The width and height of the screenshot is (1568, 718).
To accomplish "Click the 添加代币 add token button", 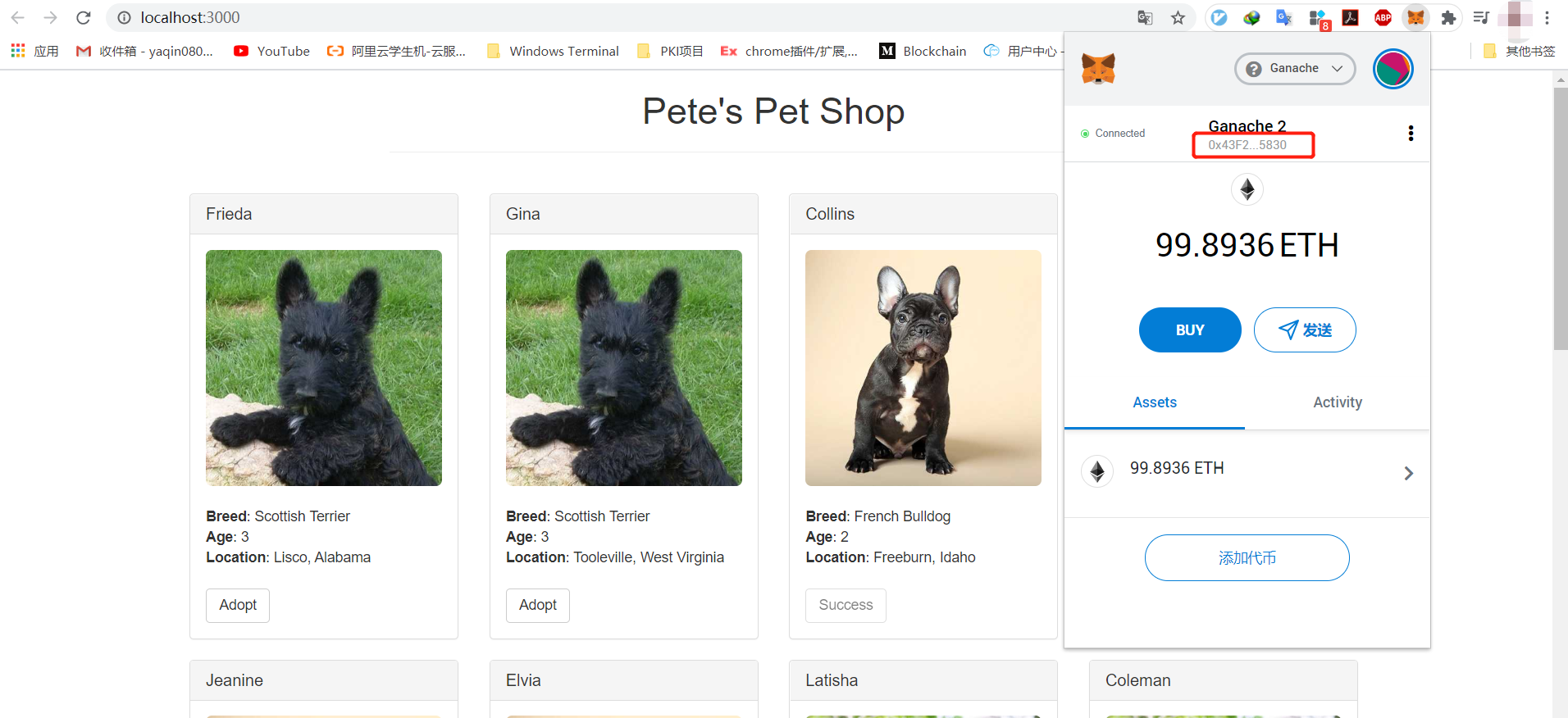I will 1247,558.
